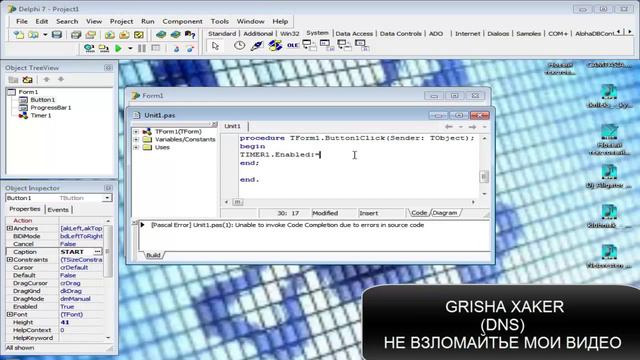The image size is (640, 360).
Task: Select Timer1 in Object TreeView
Action: point(41,115)
